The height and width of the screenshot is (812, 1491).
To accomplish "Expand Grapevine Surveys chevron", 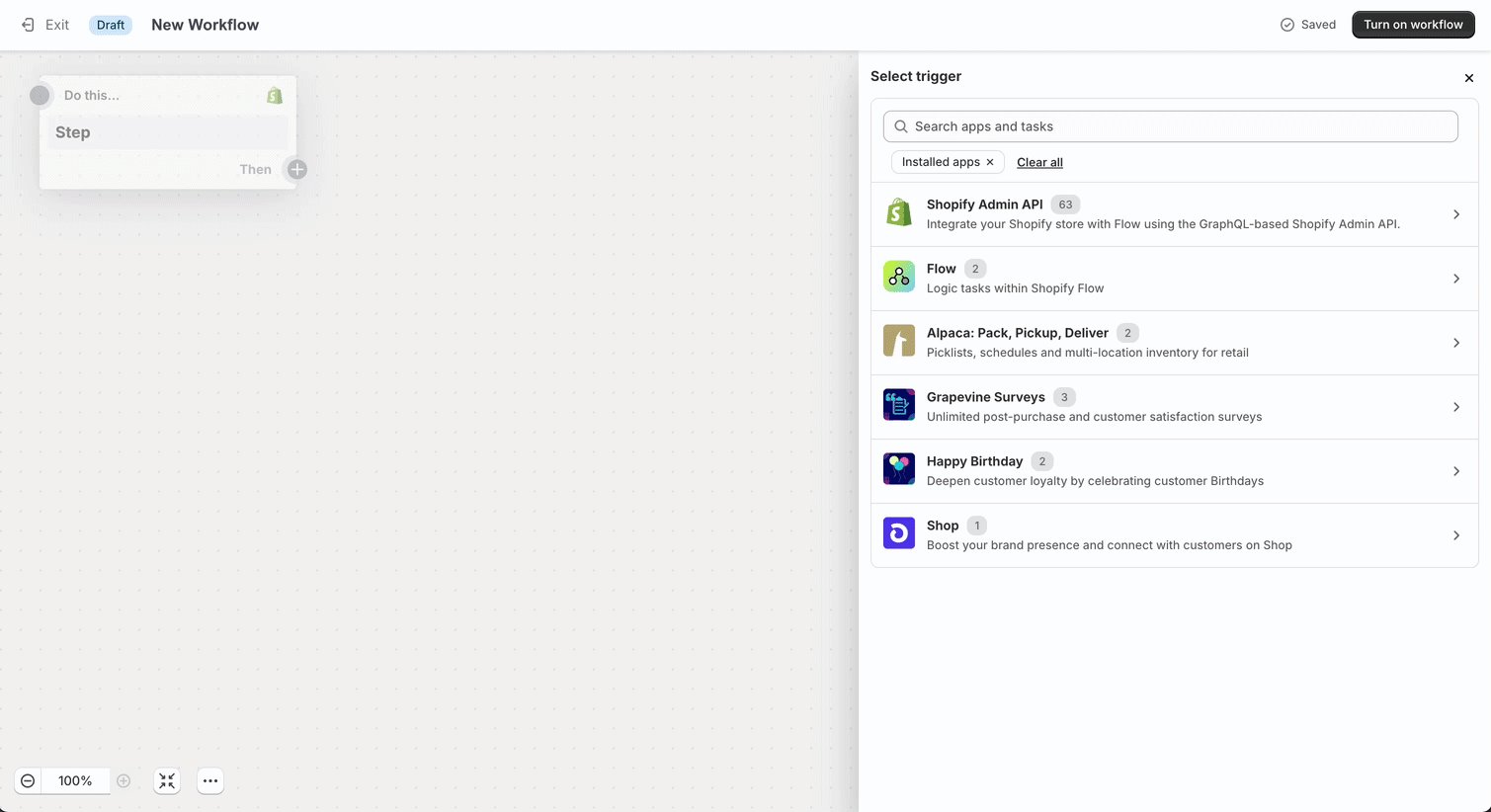I will 1456,407.
